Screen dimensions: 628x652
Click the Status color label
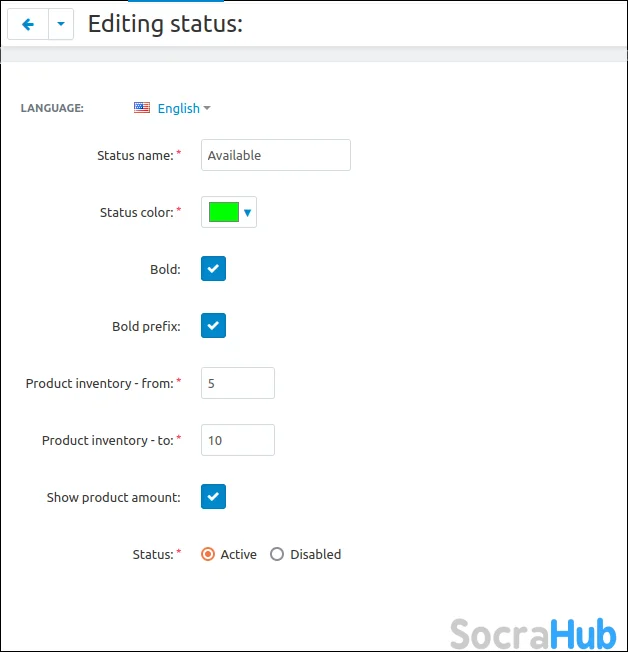point(137,212)
